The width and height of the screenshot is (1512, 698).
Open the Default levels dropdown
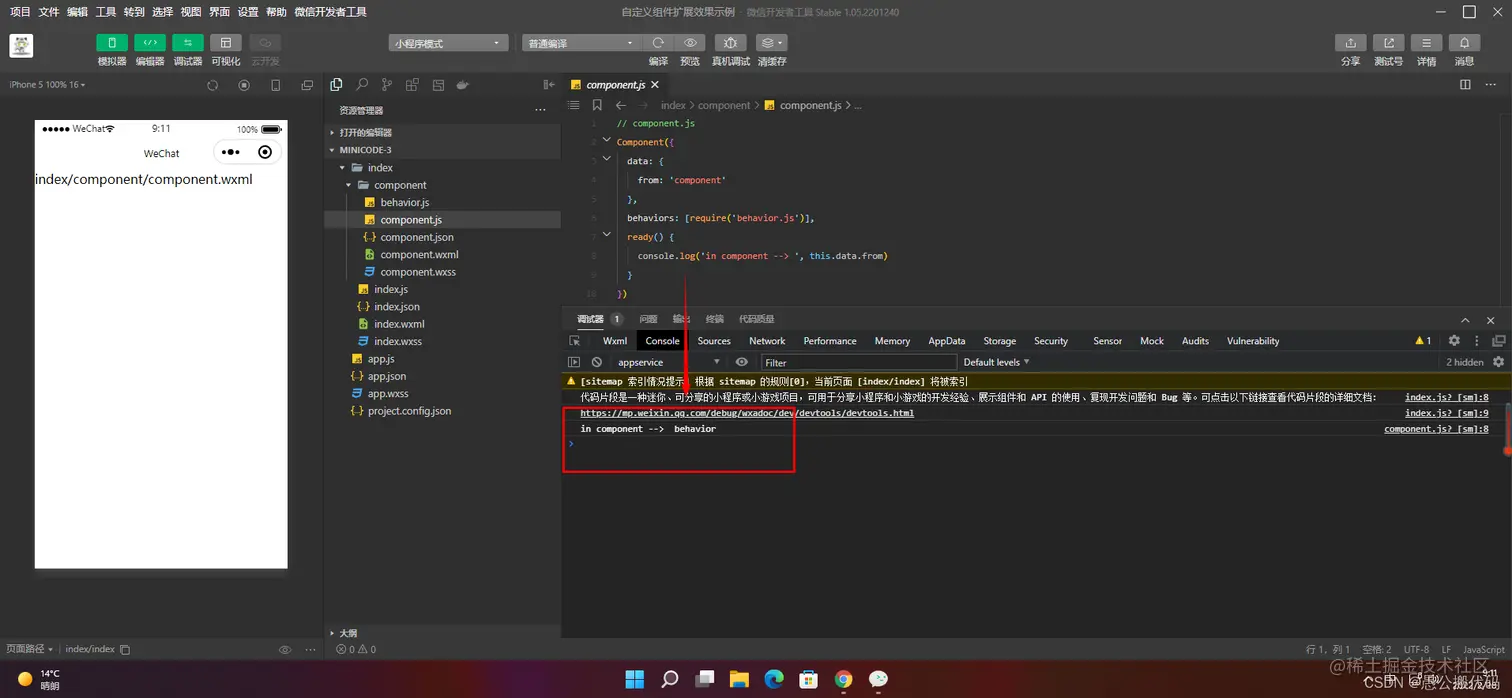coord(996,362)
